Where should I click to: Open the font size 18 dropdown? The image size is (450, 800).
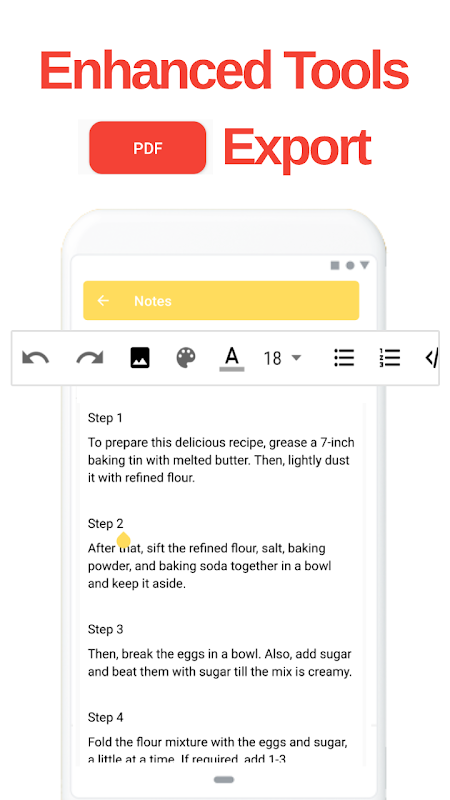pos(282,358)
